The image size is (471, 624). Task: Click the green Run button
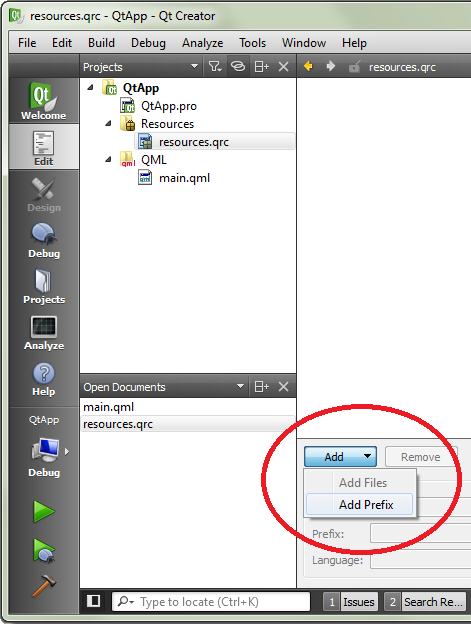click(x=44, y=511)
